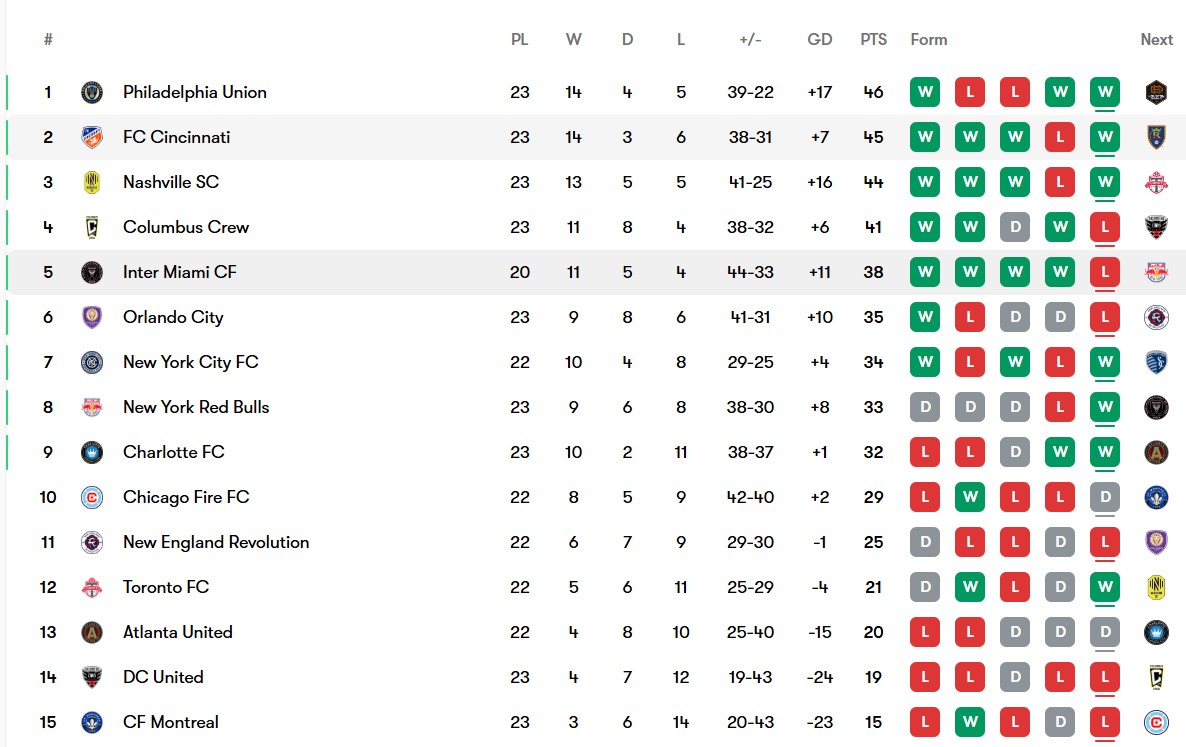
Task: Click the Chicago Fire FC crest icon
Action: (x=92, y=497)
